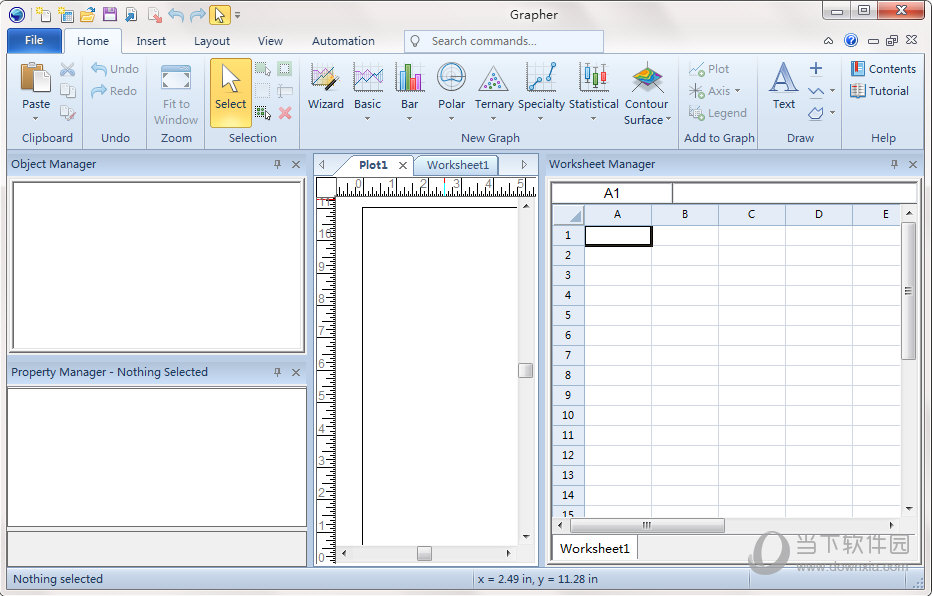Click the worksheet vertical scrollbar thumb
The width and height of the screenshot is (933, 596).
coord(908,291)
